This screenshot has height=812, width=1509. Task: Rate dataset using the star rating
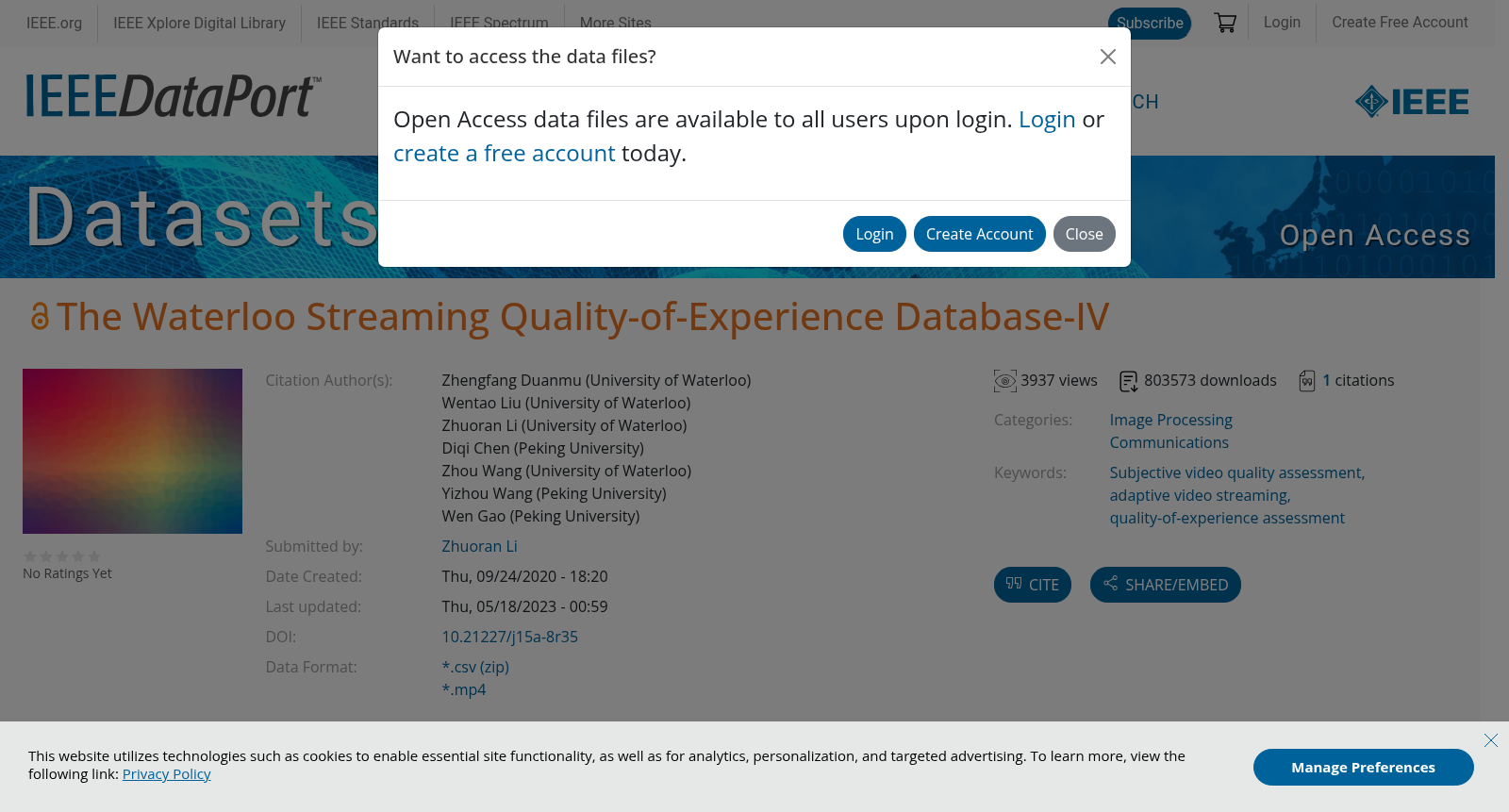(x=62, y=556)
